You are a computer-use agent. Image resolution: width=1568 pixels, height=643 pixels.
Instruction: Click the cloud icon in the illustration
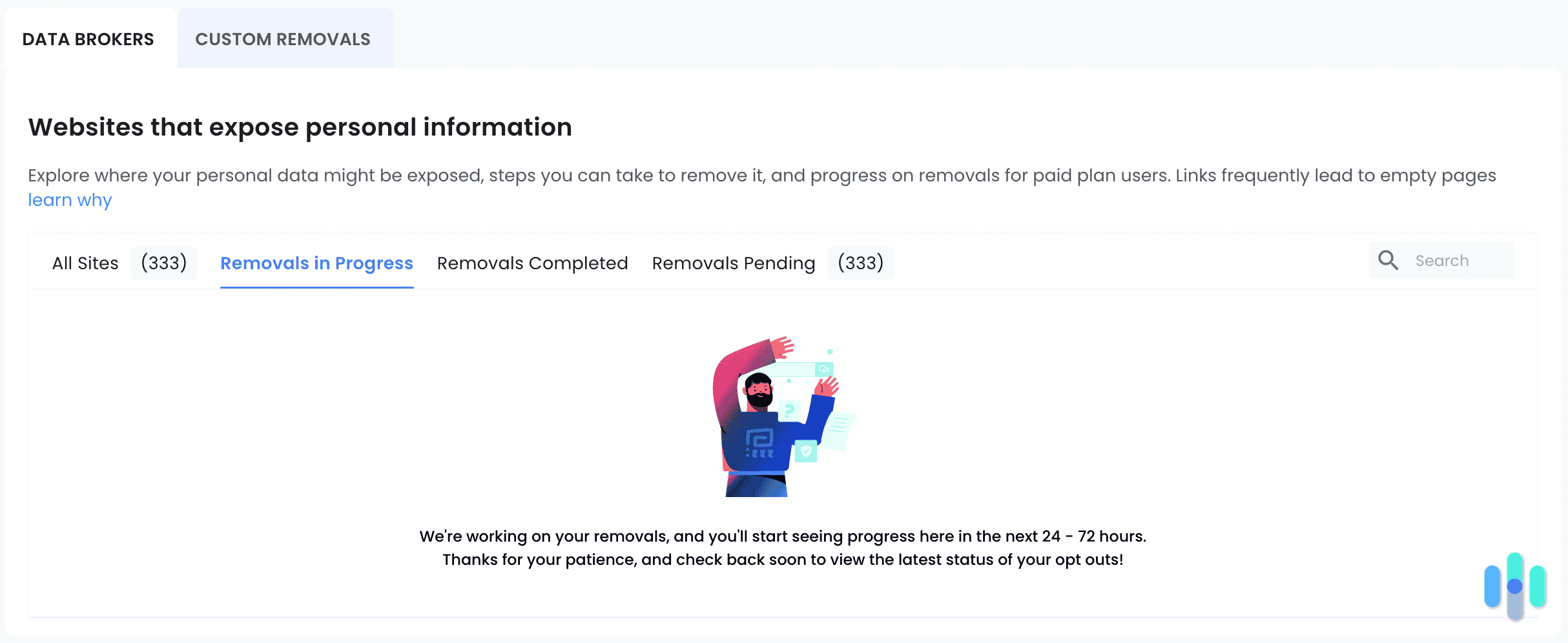click(x=823, y=369)
